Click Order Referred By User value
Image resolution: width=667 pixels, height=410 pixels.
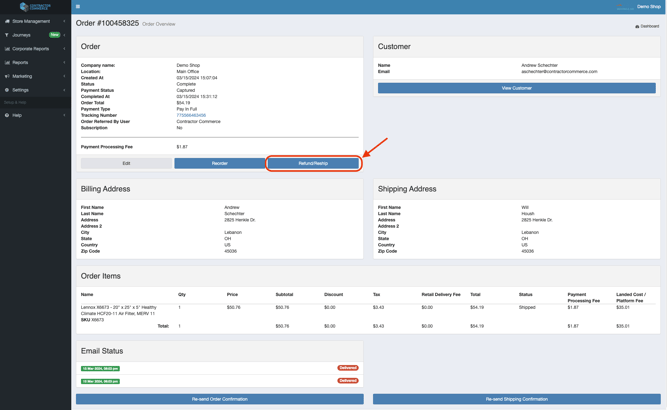[198, 122]
